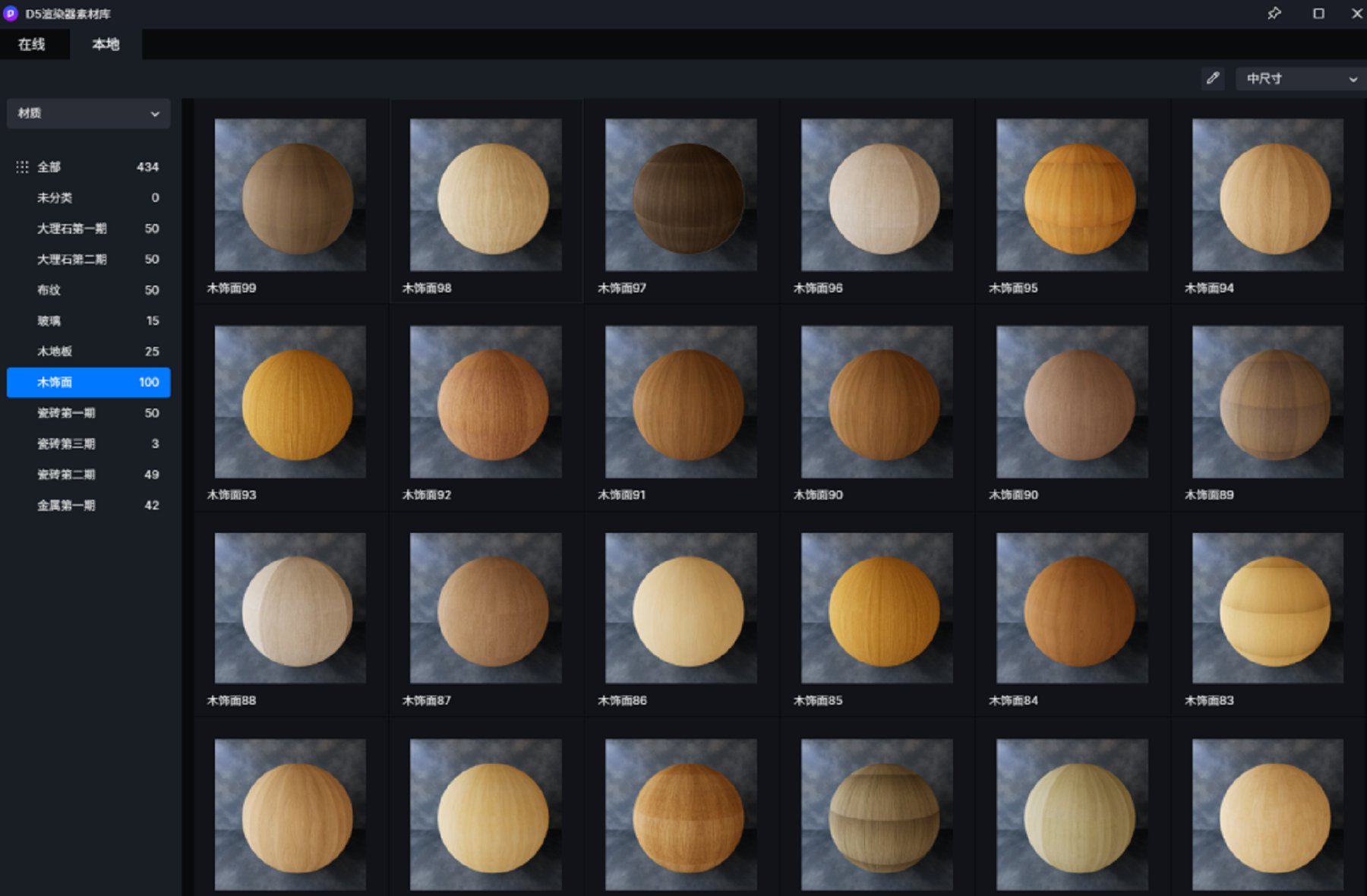The width and height of the screenshot is (1367, 896).
Task: Select the 木饰面99 material thumbnail
Action: 290,195
